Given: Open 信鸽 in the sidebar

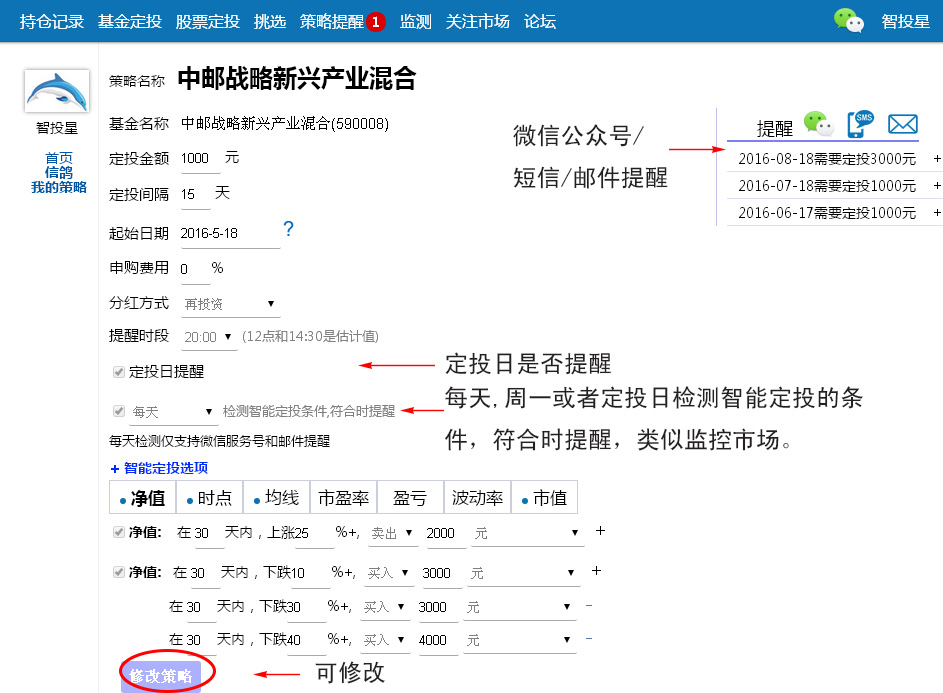Looking at the screenshot, I should (59, 173).
